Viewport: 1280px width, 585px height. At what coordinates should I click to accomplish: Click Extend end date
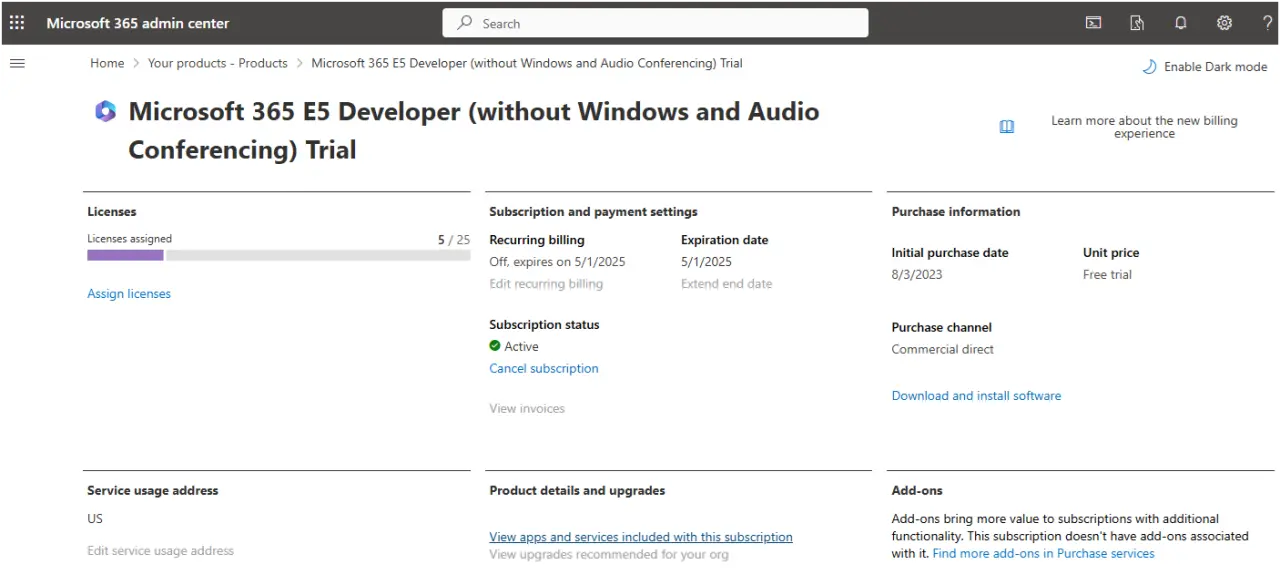click(727, 284)
